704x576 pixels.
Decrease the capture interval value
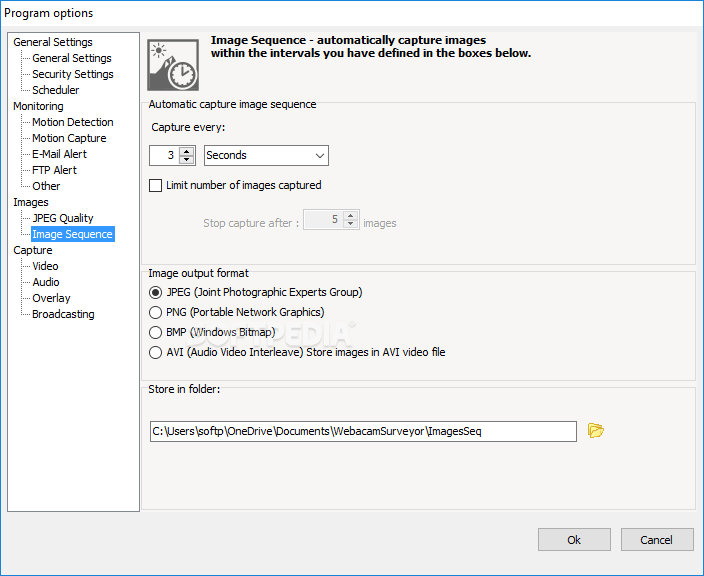click(x=186, y=159)
